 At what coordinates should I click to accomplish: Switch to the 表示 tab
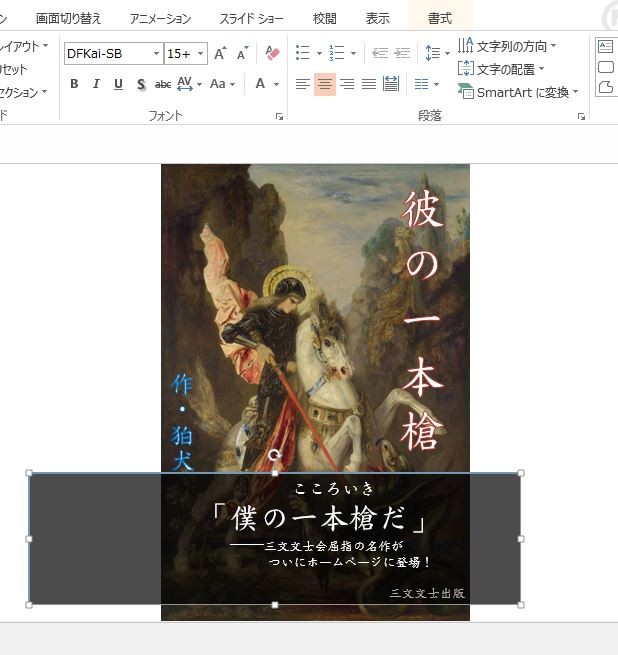click(378, 18)
